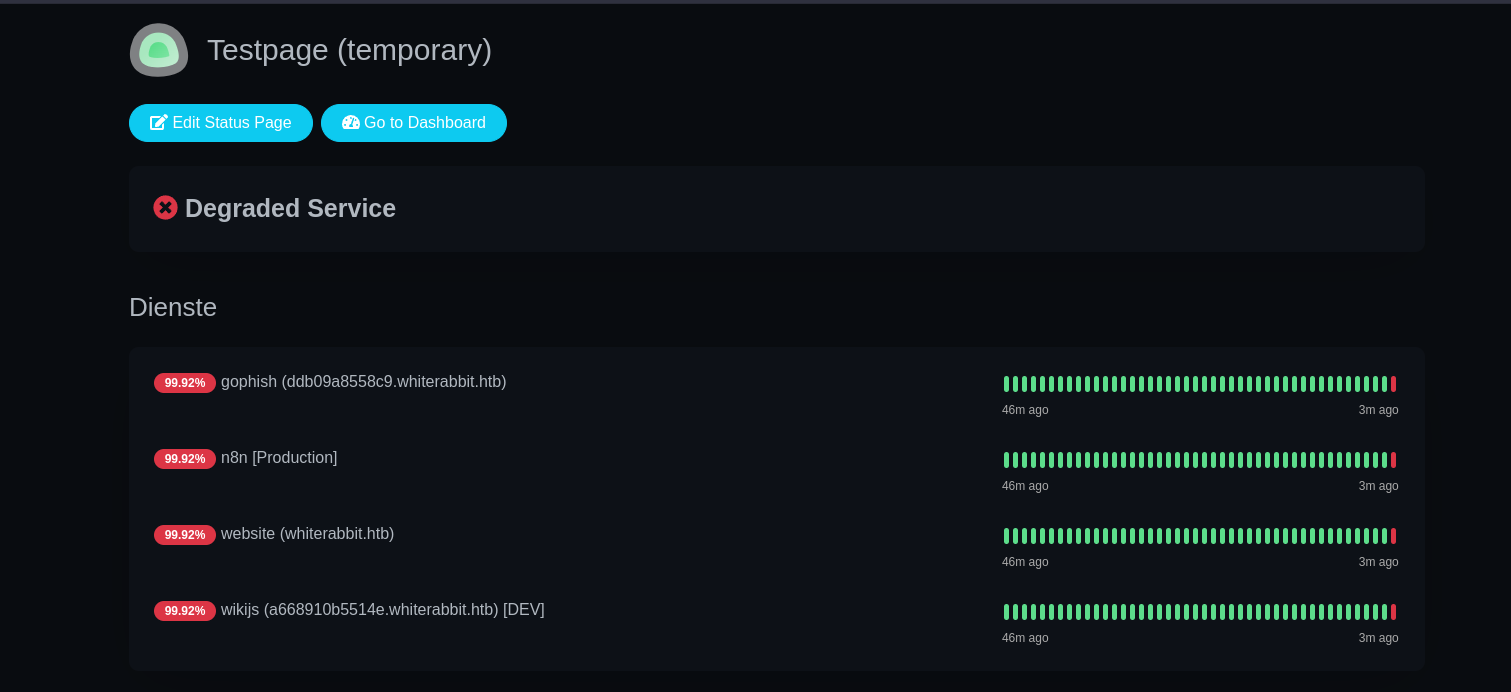Click the Testpage (temporary) title
Image resolution: width=1511 pixels, height=692 pixels.
pyautogui.click(x=349, y=50)
